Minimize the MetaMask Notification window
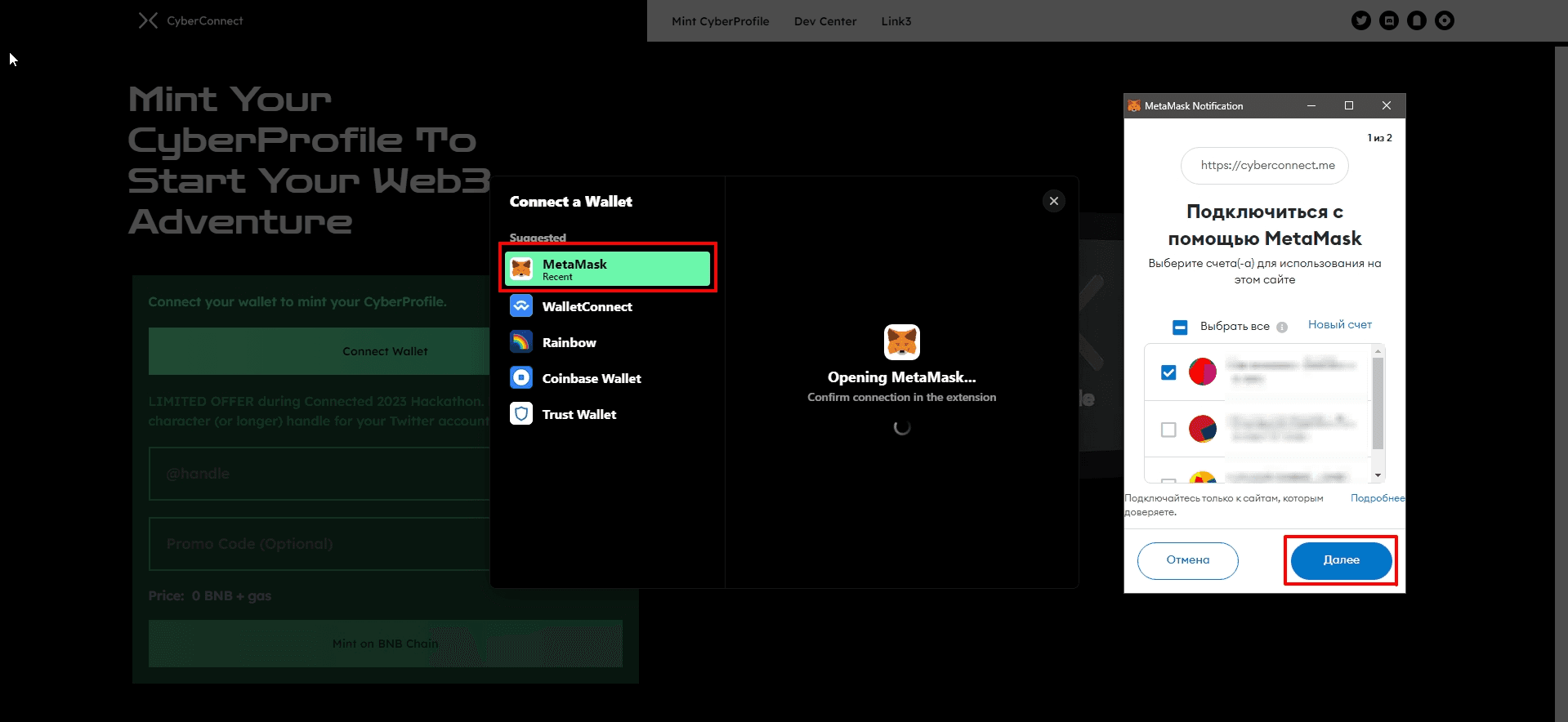Viewport: 1568px width, 722px height. point(1311,106)
